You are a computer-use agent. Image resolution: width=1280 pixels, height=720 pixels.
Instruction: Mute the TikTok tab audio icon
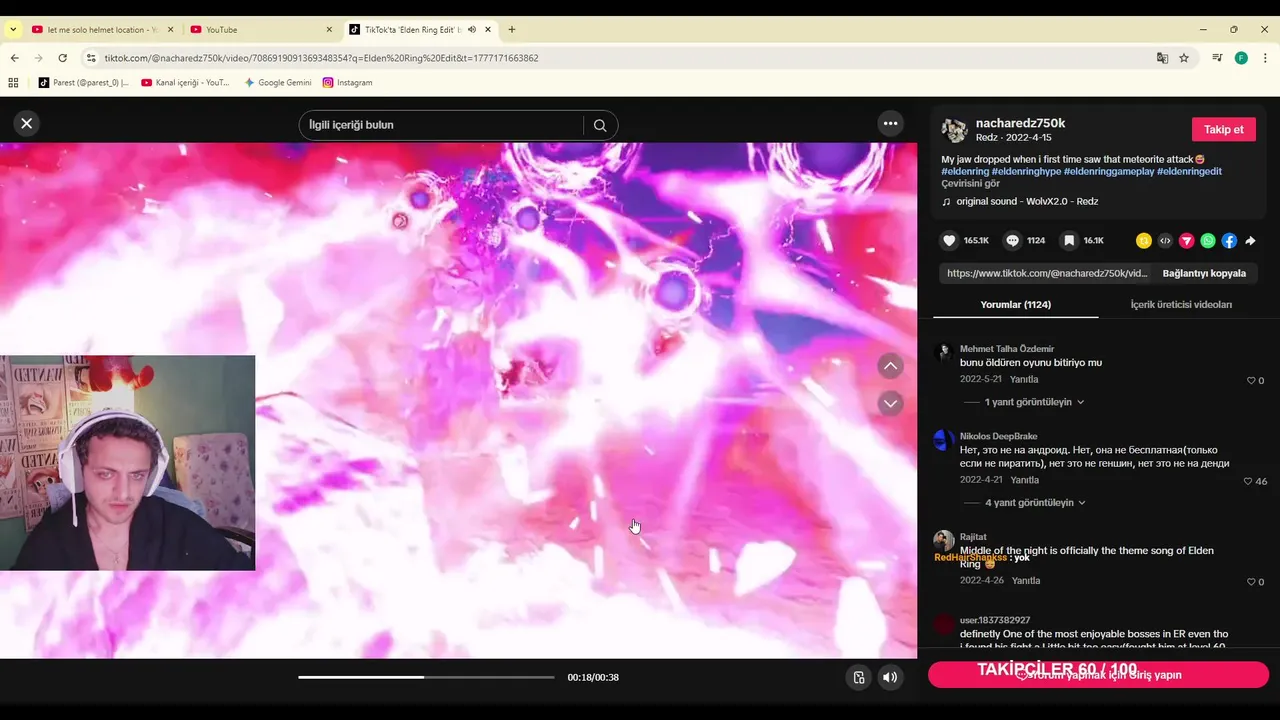[x=471, y=29]
